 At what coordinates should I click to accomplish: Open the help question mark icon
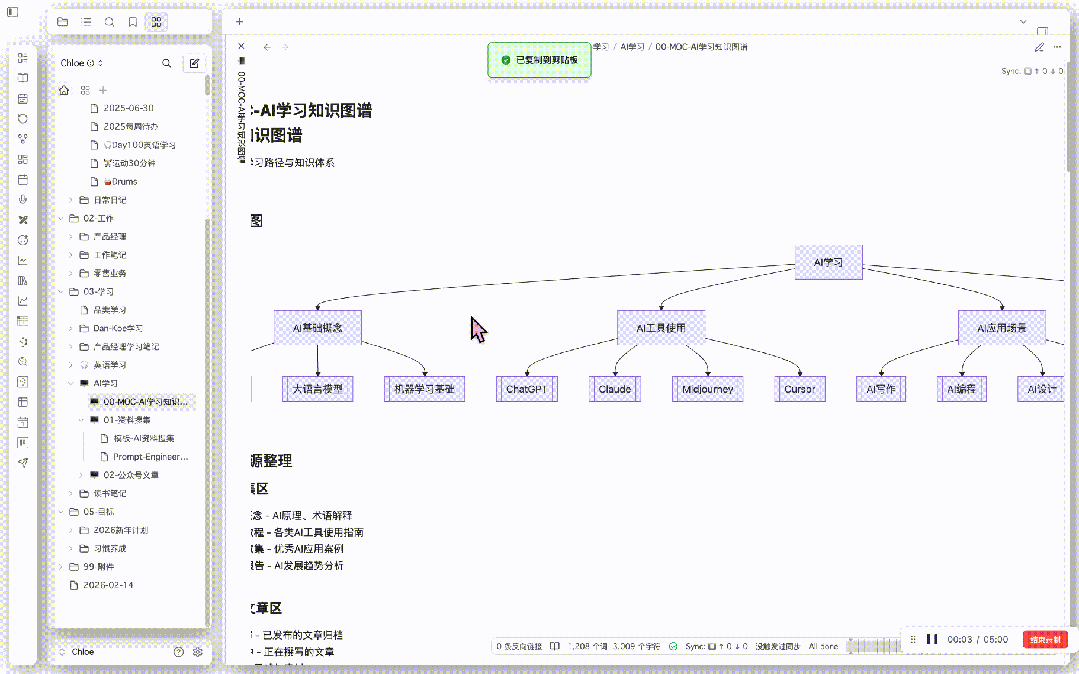coord(179,652)
